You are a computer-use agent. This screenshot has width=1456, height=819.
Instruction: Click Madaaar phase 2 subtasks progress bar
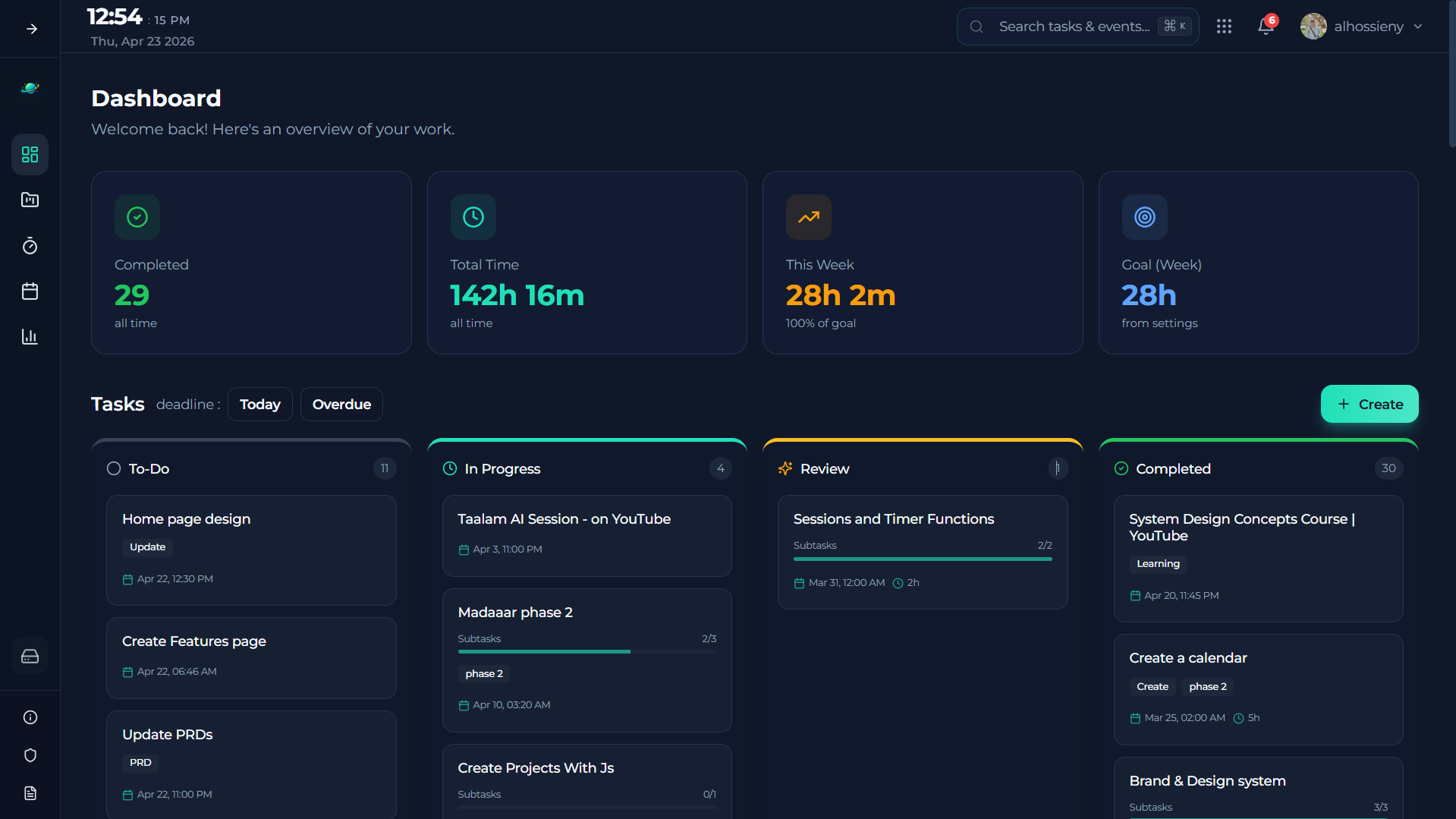tap(586, 651)
